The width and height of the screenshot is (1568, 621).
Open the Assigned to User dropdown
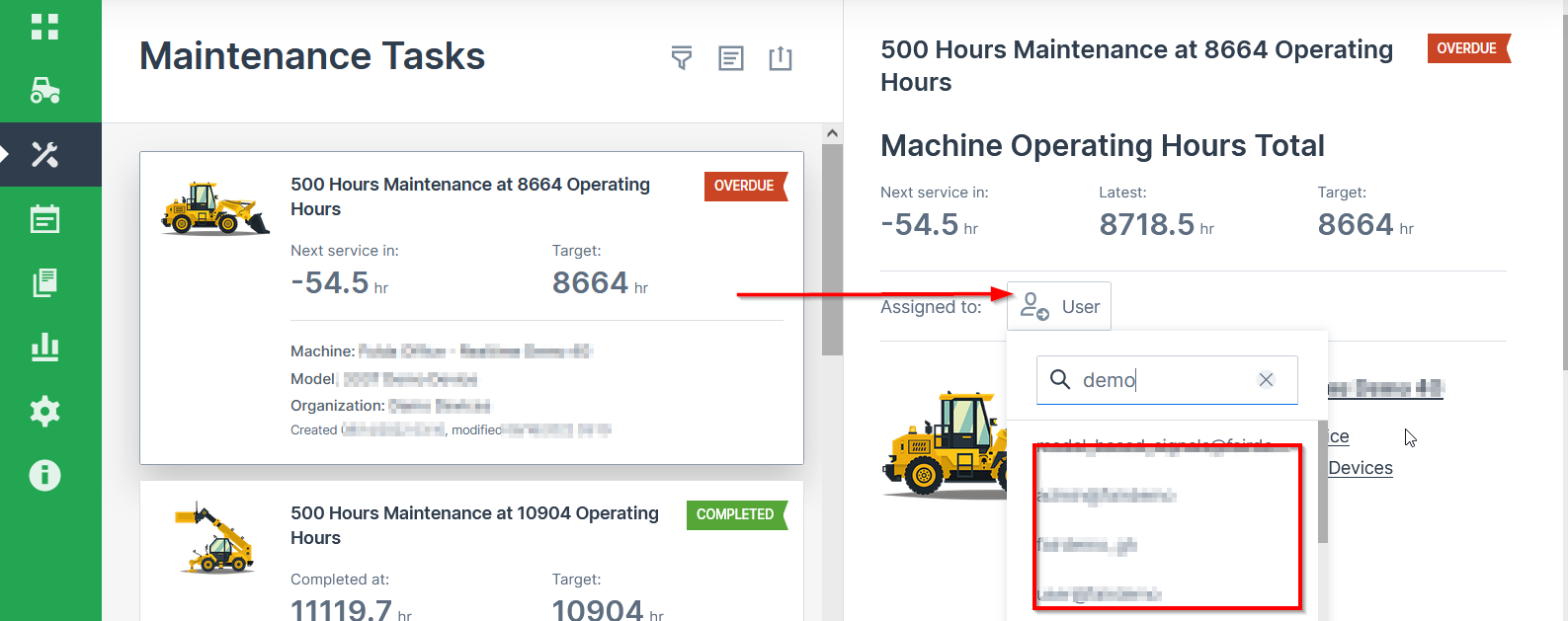click(1059, 307)
